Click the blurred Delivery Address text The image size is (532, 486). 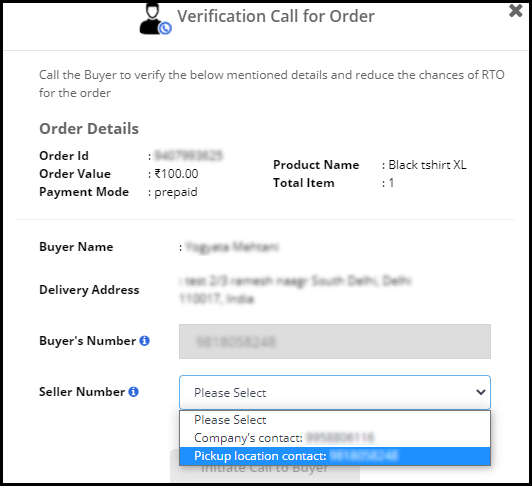[x=295, y=289]
